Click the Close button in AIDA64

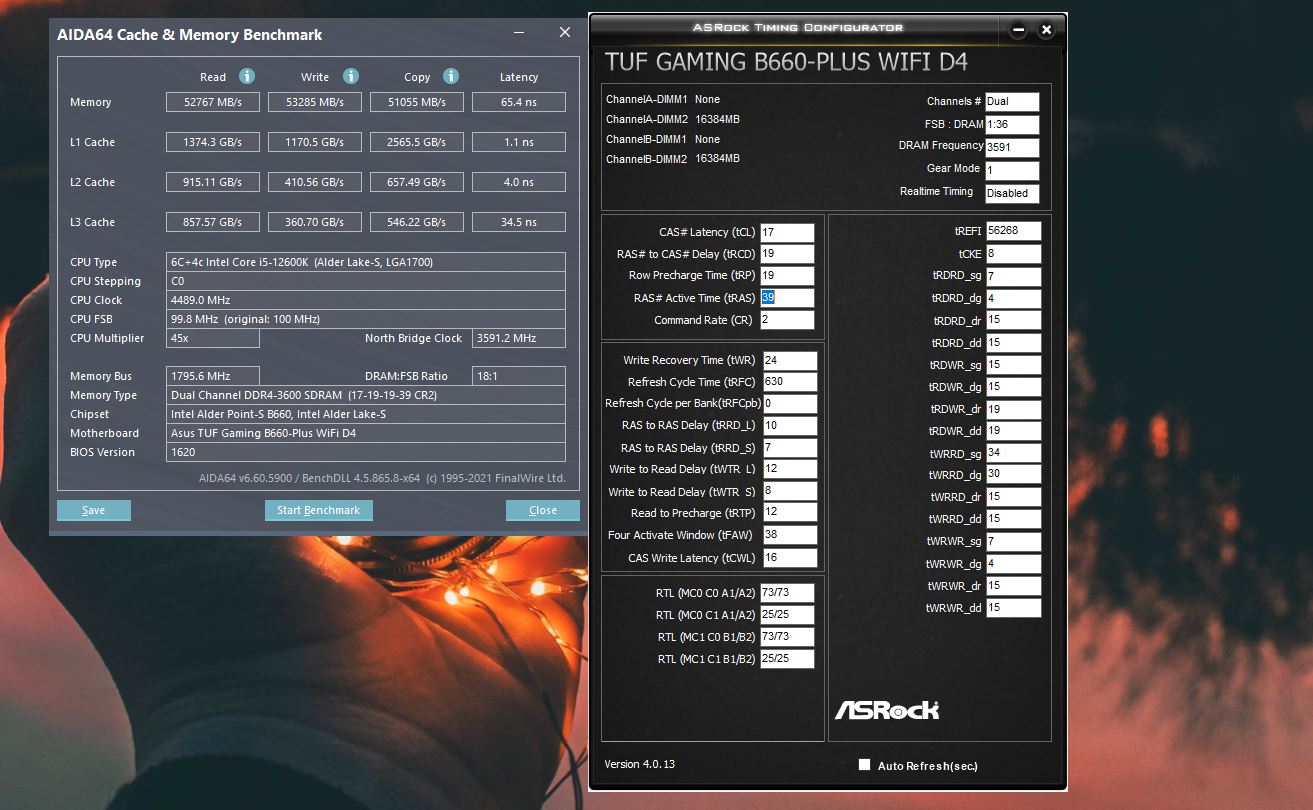(x=543, y=510)
